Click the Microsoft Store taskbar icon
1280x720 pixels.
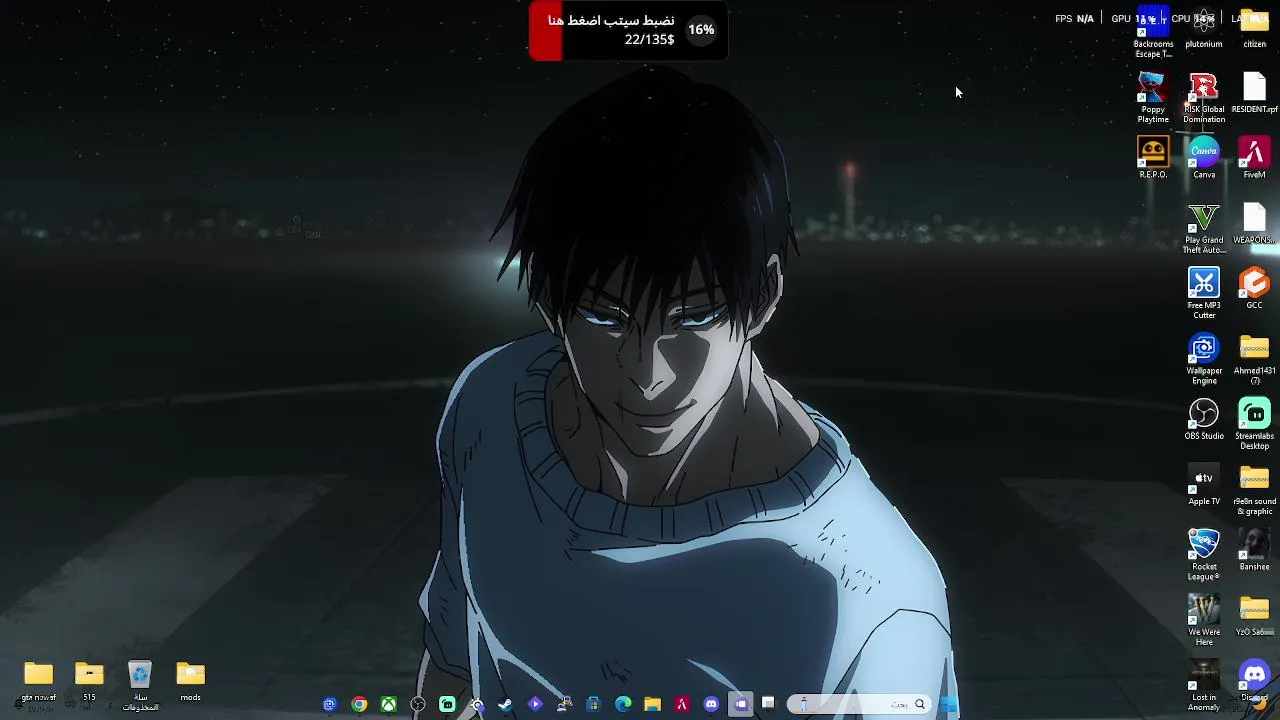(x=593, y=704)
